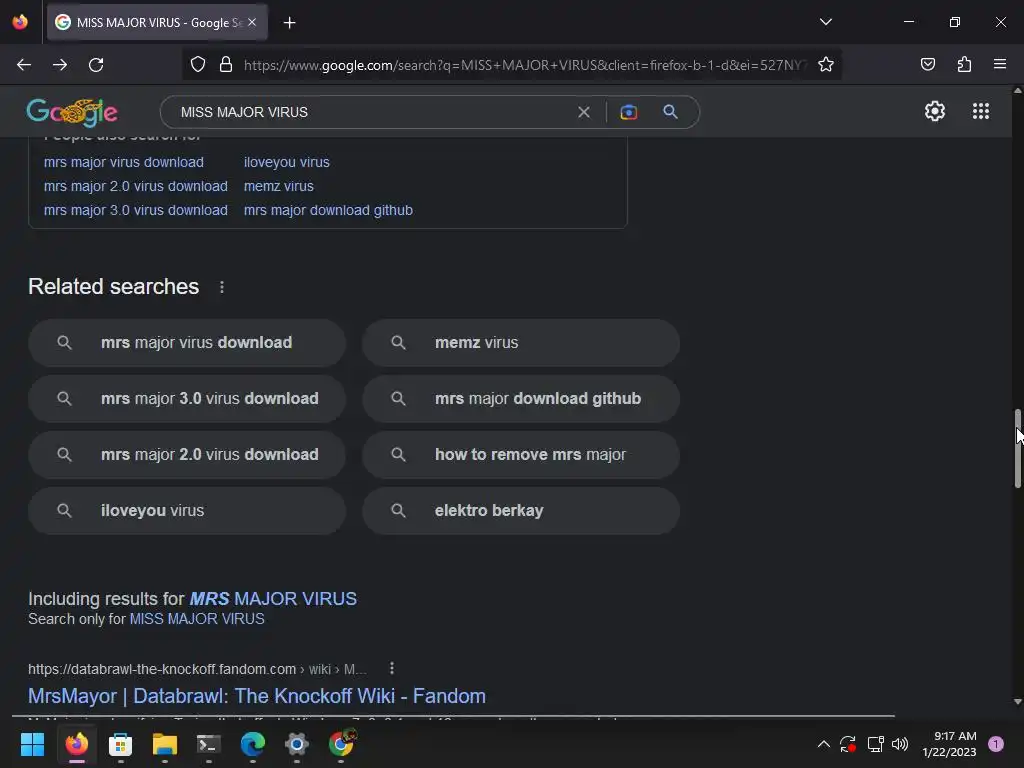Search by image with the camera icon
The height and width of the screenshot is (768, 1024).
coord(628,112)
